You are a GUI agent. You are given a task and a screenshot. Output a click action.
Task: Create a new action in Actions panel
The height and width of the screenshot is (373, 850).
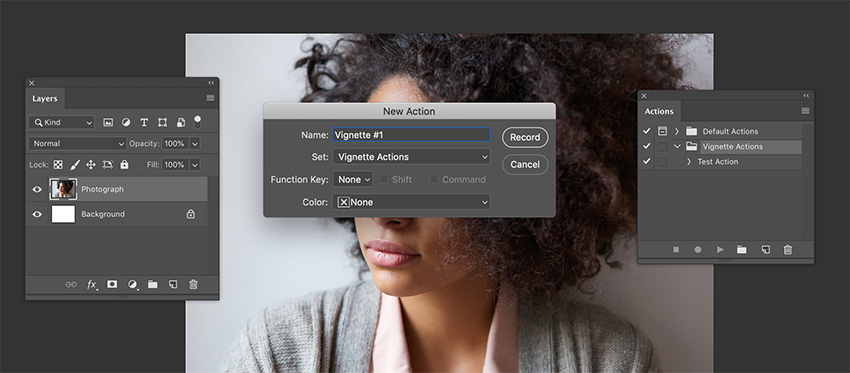click(765, 249)
